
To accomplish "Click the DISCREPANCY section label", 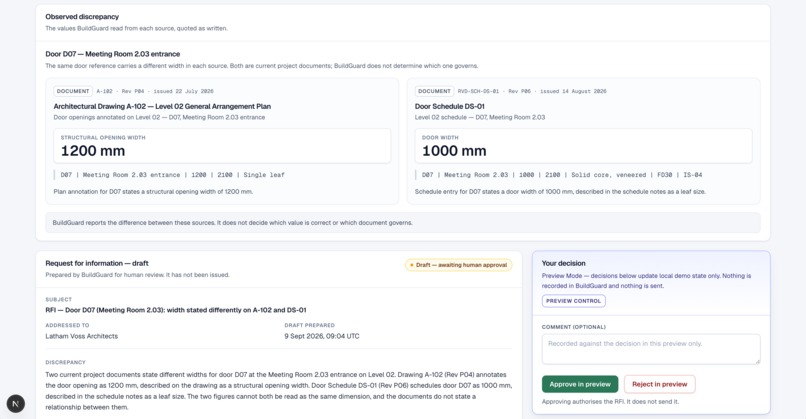I will pos(65,362).
